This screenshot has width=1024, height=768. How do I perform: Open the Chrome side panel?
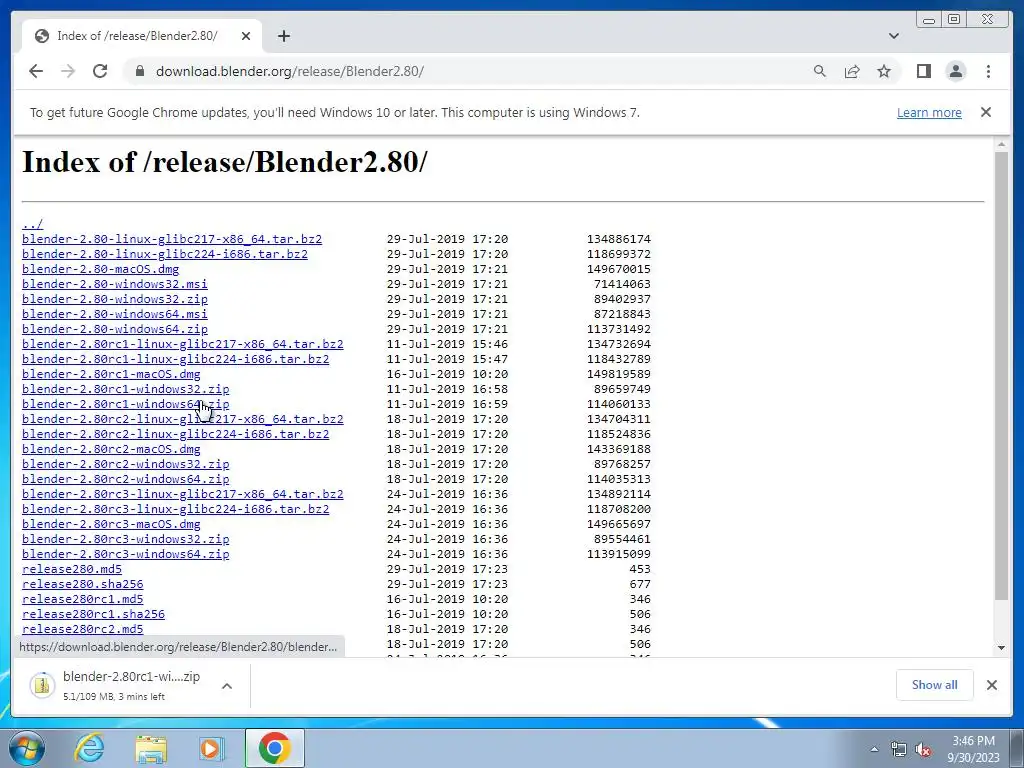click(923, 71)
